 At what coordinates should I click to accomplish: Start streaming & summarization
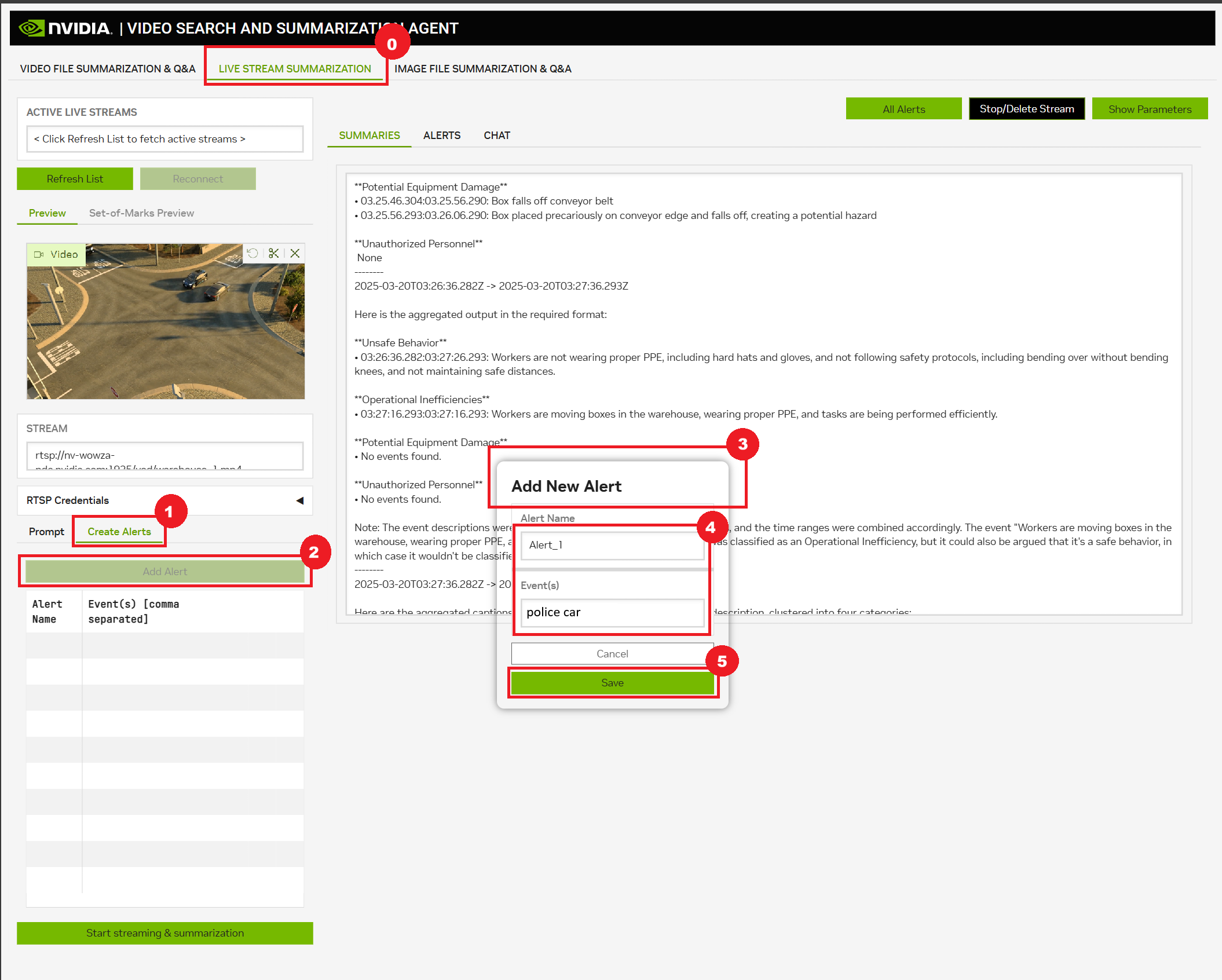[164, 933]
